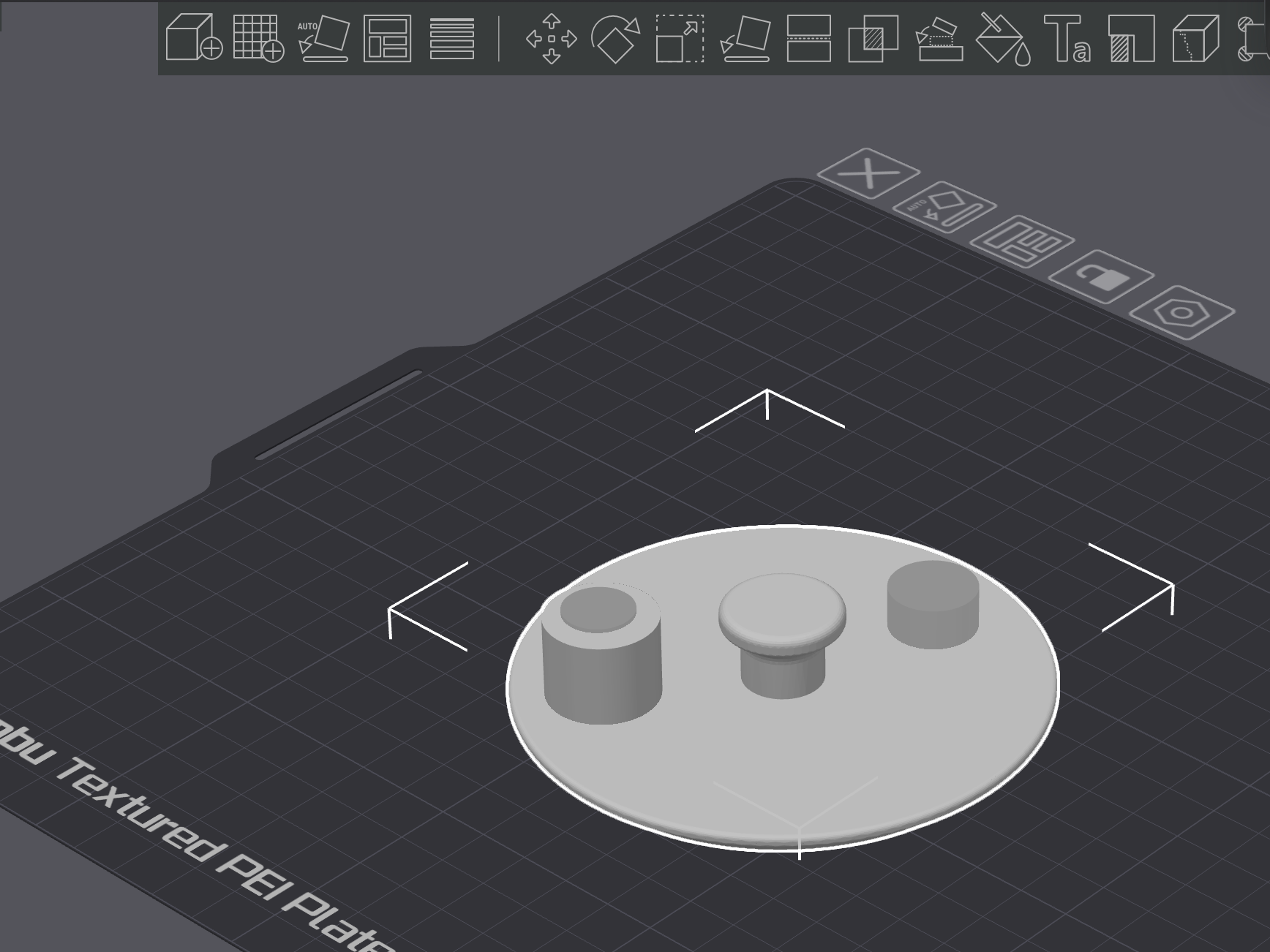
Task: Select the Support painting tool (hatched overhang)
Action: click(1132, 39)
